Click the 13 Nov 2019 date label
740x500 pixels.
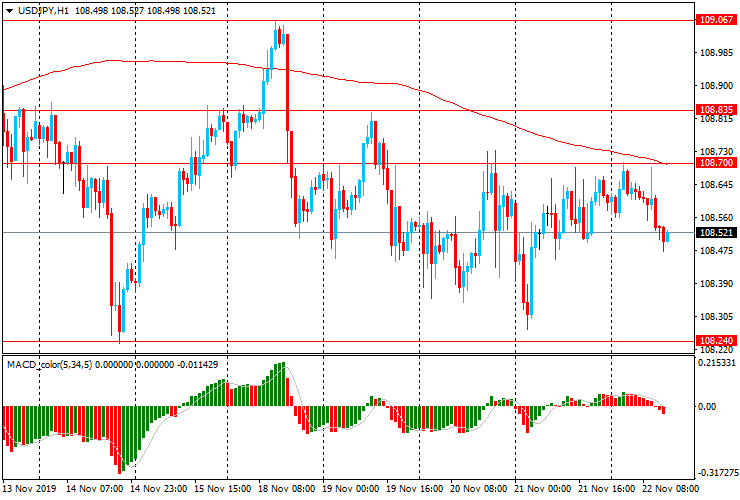(29, 489)
